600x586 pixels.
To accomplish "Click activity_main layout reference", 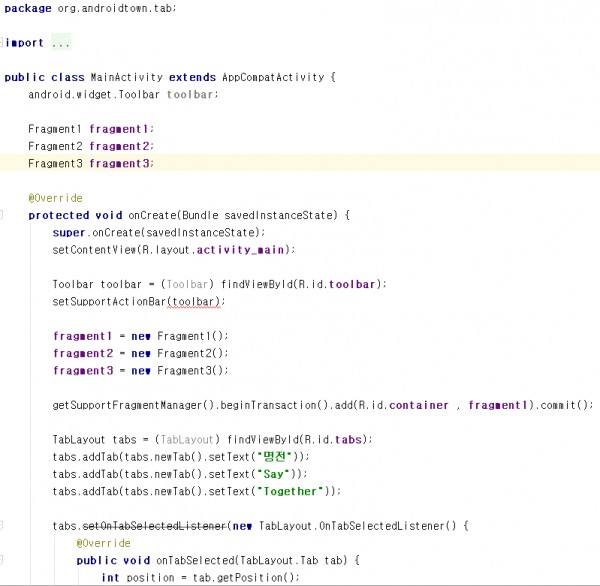I will click(240, 250).
